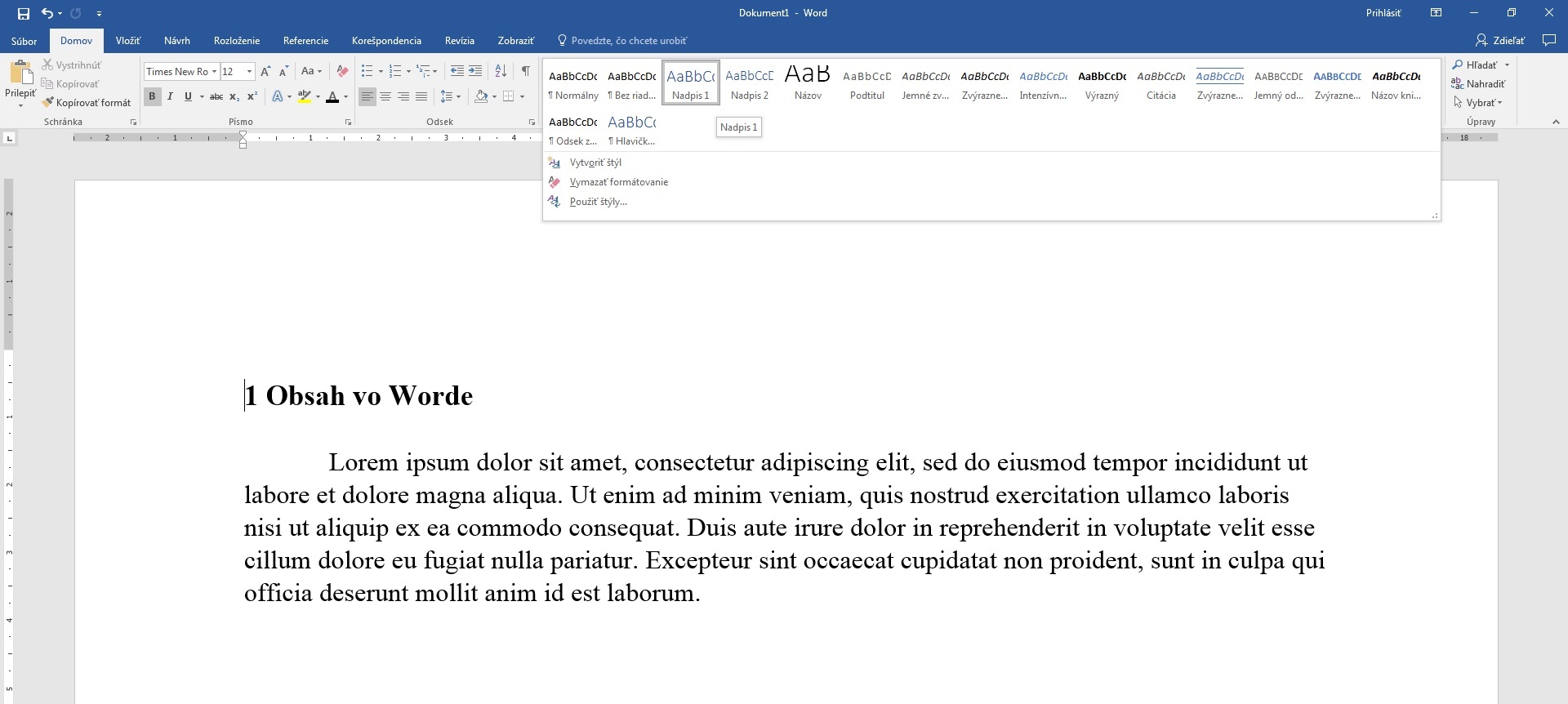This screenshot has height=704, width=1568.
Task: Click the font color black A button
Action: [332, 96]
